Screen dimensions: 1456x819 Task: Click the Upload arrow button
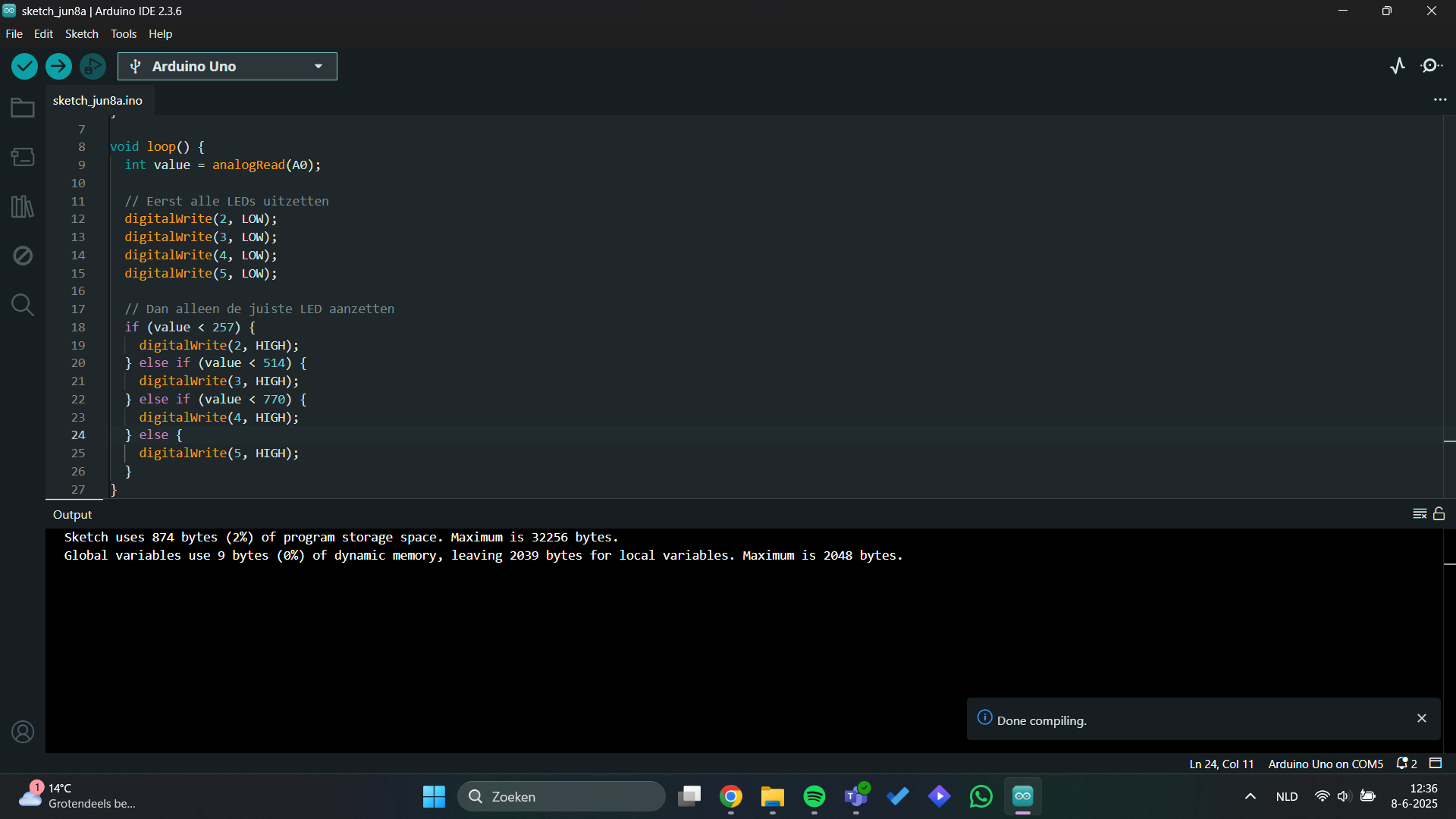(x=58, y=67)
